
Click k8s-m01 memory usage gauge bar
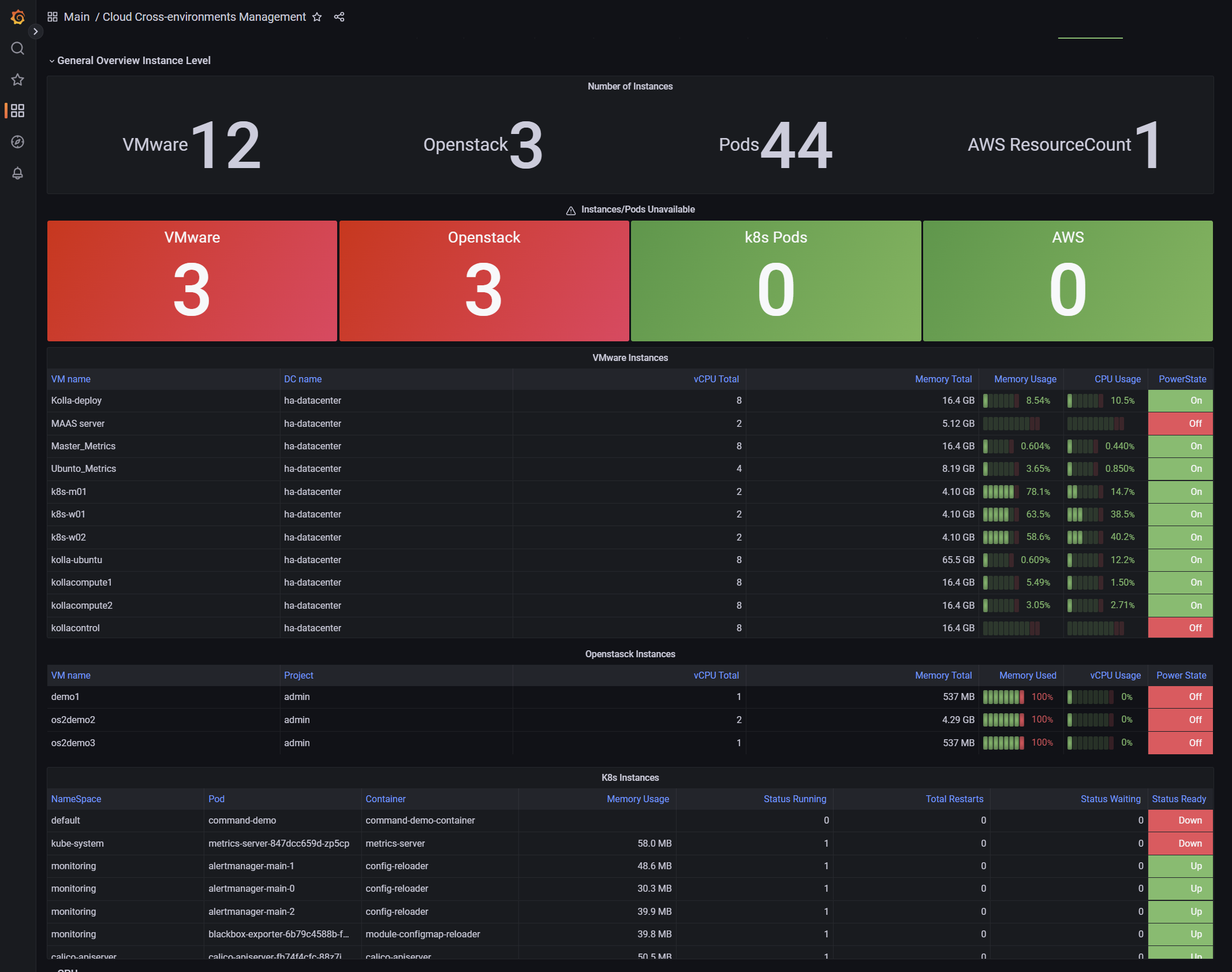click(x=1002, y=492)
